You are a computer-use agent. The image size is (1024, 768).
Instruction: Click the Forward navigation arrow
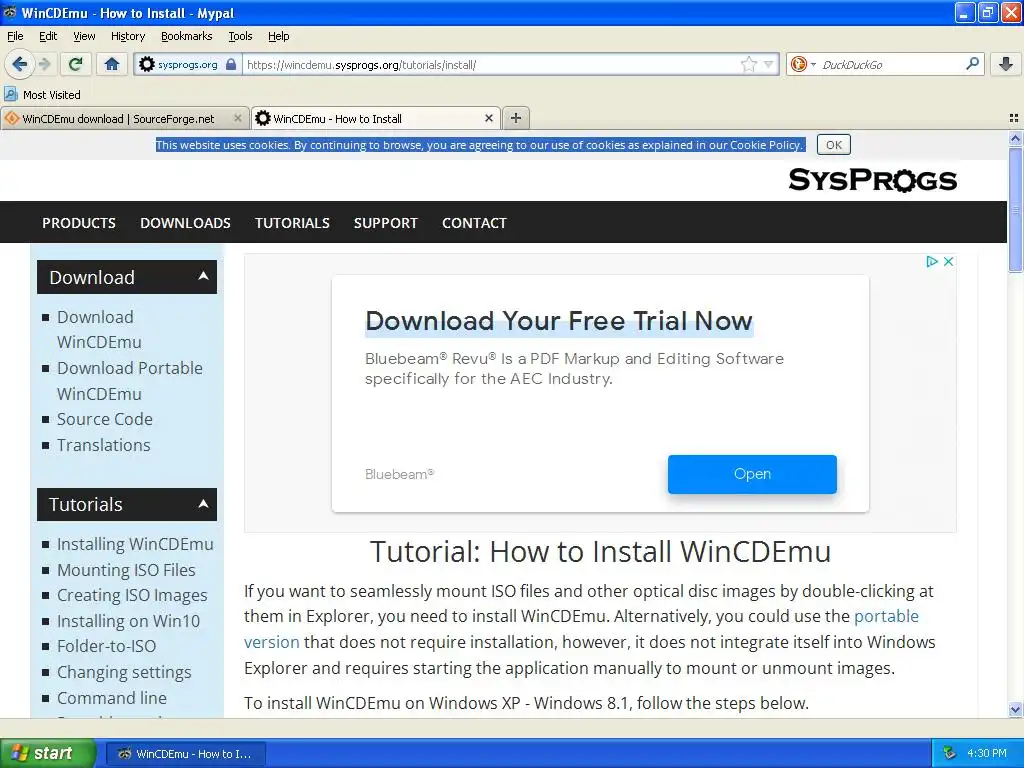[x=44, y=64]
